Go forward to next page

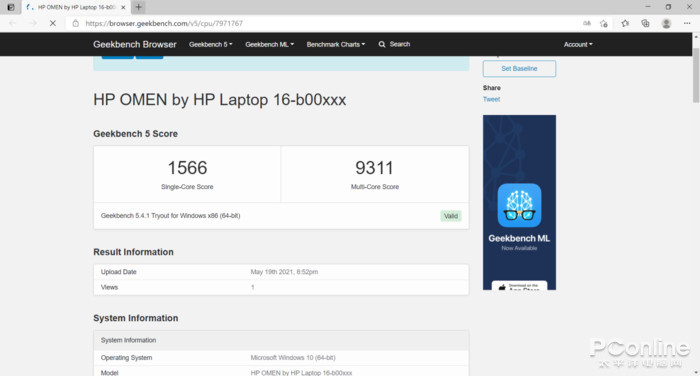33,23
